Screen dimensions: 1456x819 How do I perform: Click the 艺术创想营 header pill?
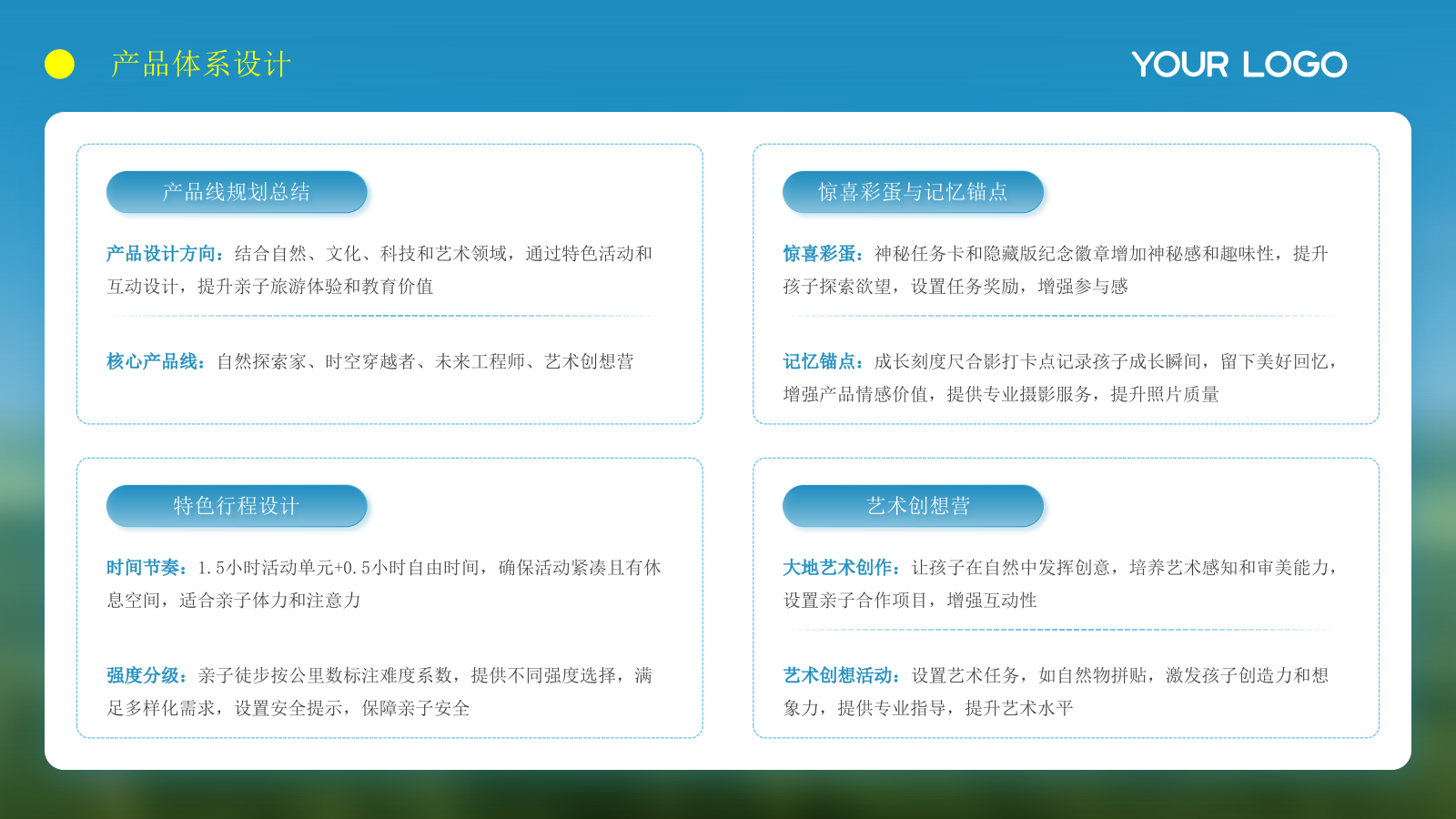(913, 506)
